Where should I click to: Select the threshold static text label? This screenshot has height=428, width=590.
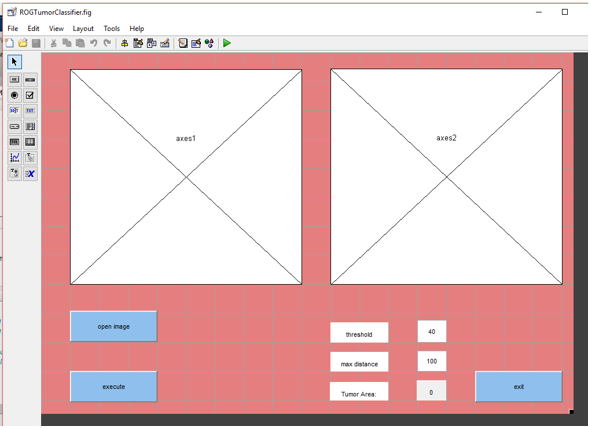[359, 332]
